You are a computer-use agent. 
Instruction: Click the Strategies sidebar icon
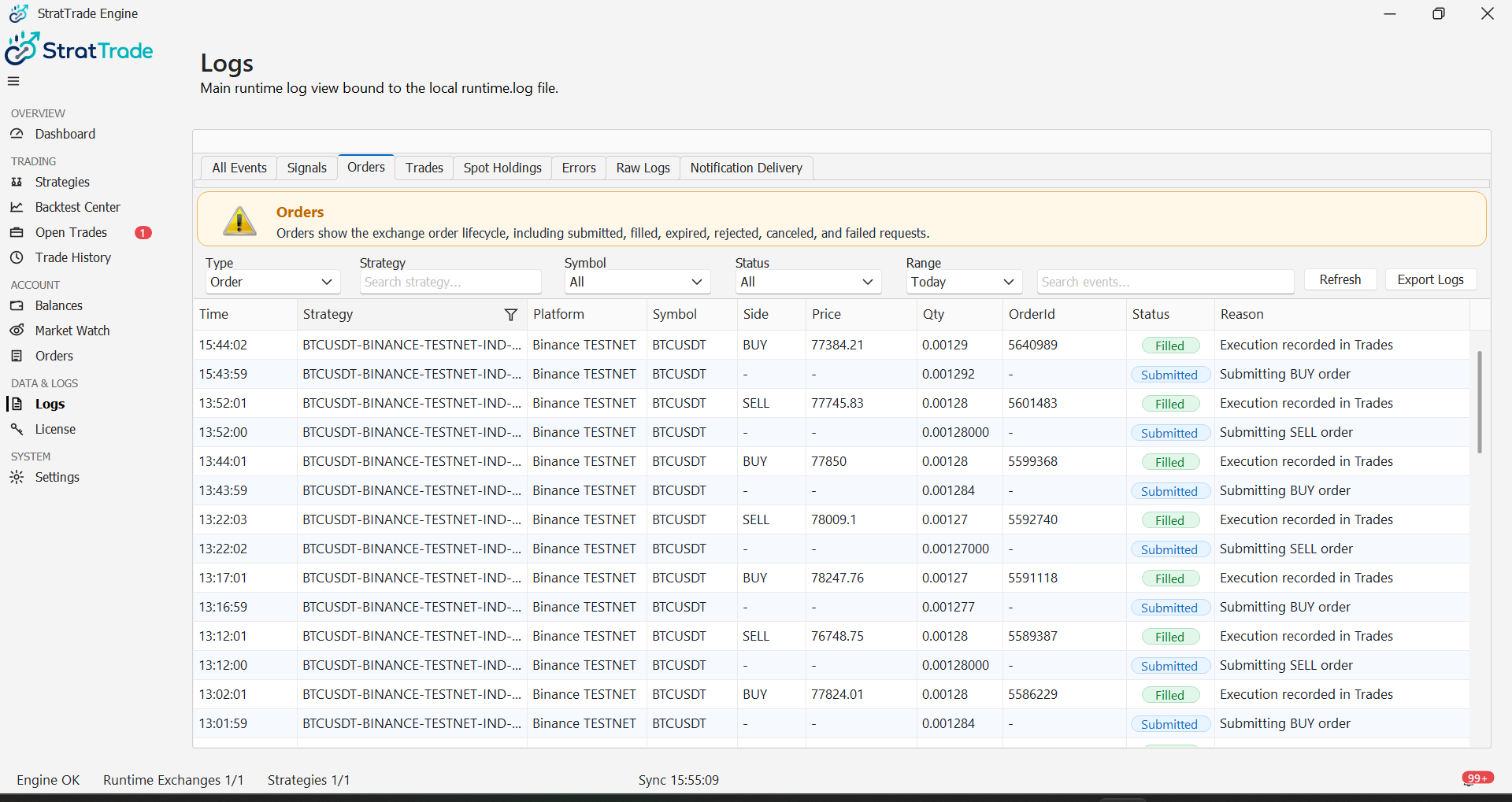tap(17, 182)
